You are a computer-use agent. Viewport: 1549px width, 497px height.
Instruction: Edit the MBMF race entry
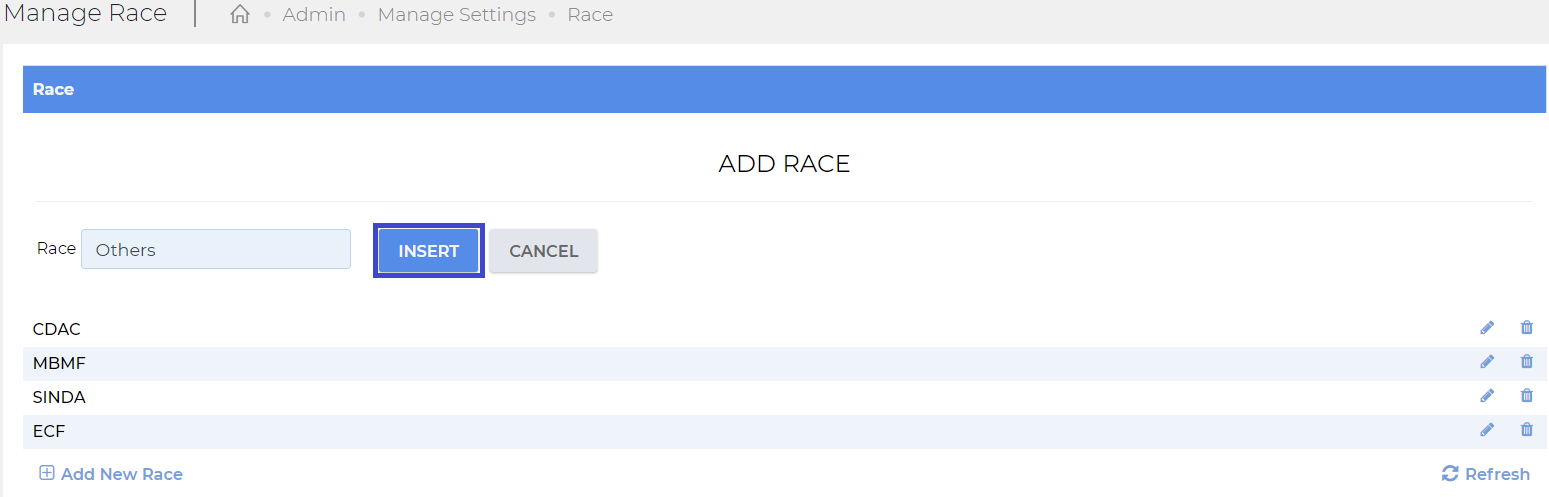click(x=1487, y=362)
